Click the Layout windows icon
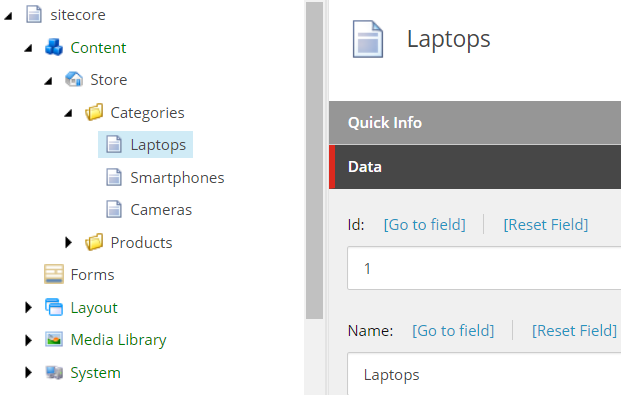This screenshot has height=402, width=621. coord(54,307)
